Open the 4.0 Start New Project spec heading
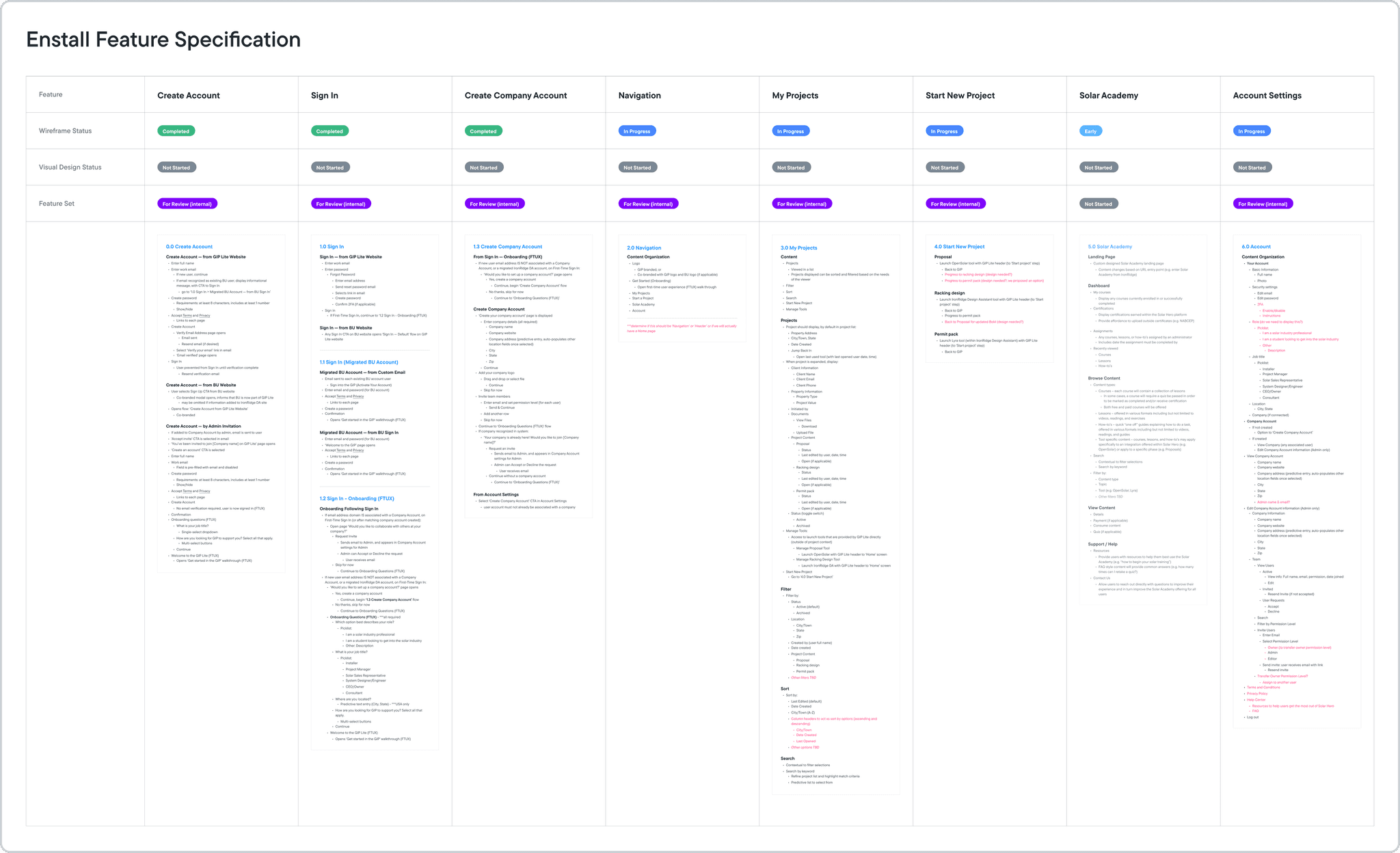Screen dimensions: 1400x853 960,247
